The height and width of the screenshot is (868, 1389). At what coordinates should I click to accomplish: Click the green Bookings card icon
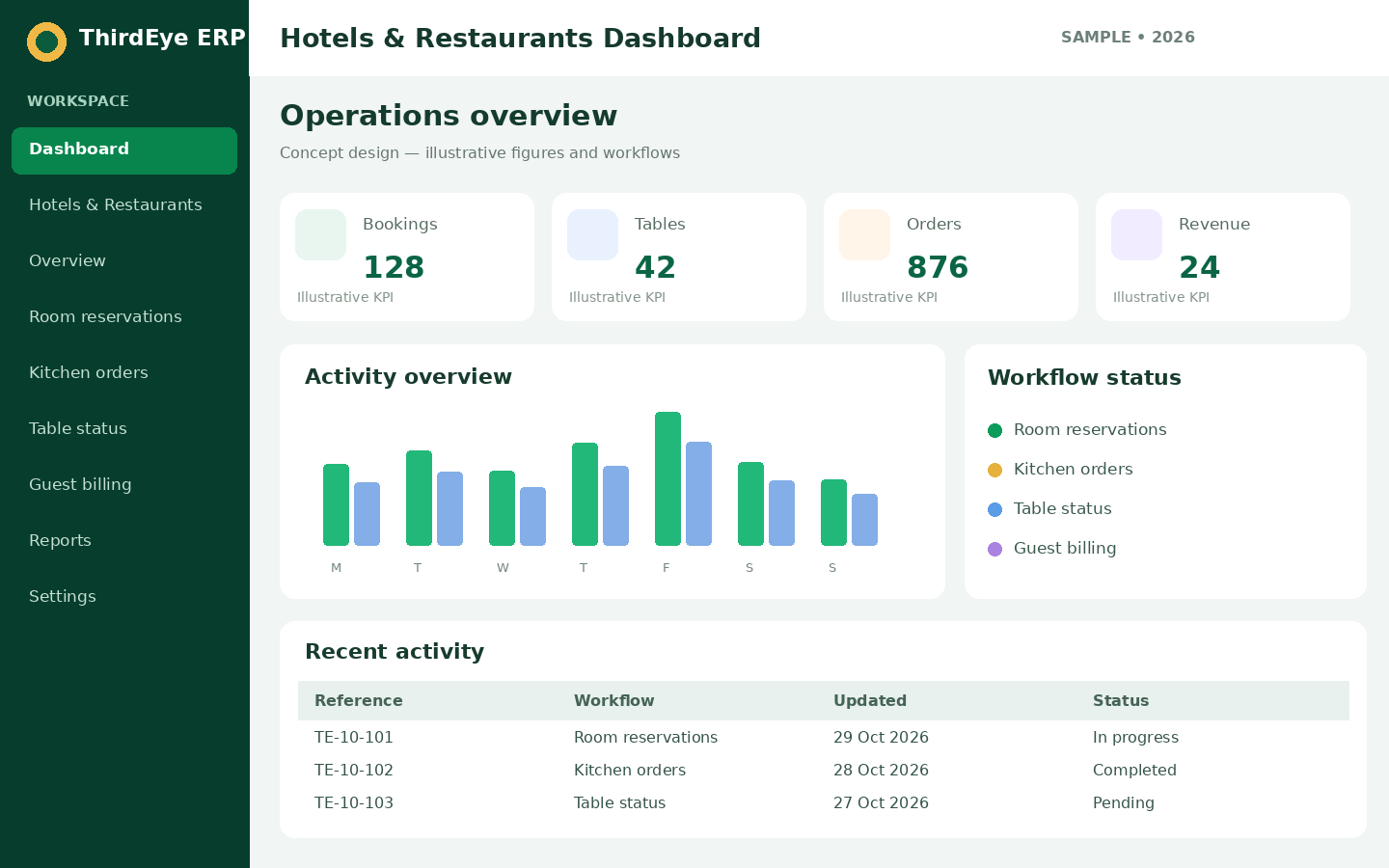click(x=320, y=234)
